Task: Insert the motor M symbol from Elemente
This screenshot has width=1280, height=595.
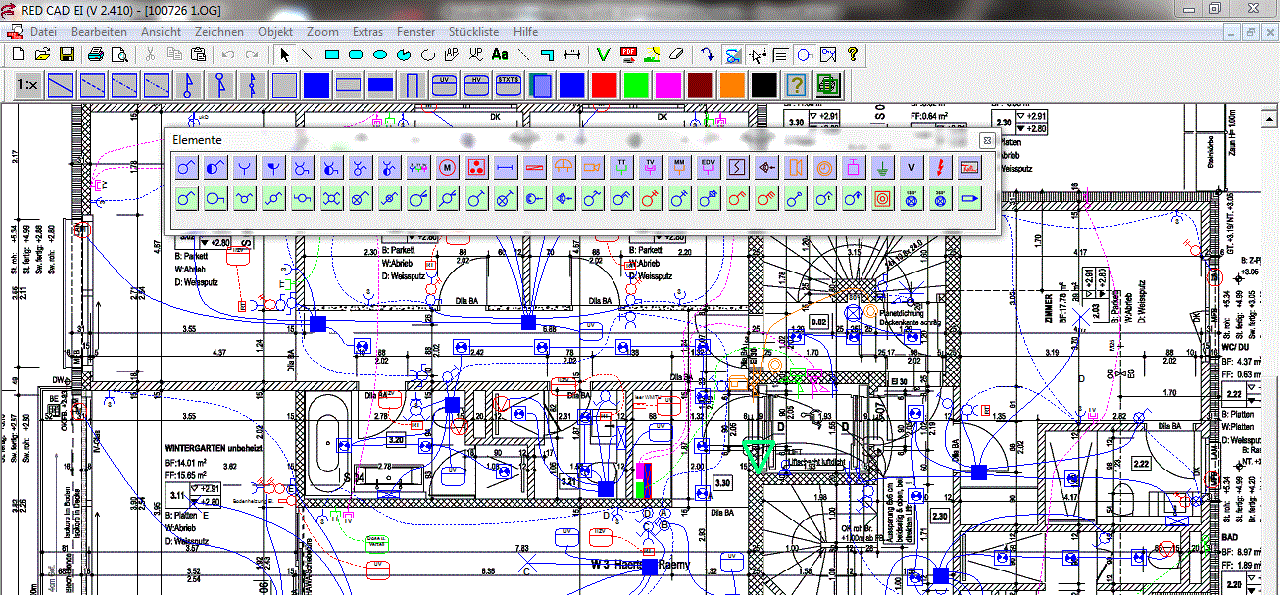Action: pos(448,167)
